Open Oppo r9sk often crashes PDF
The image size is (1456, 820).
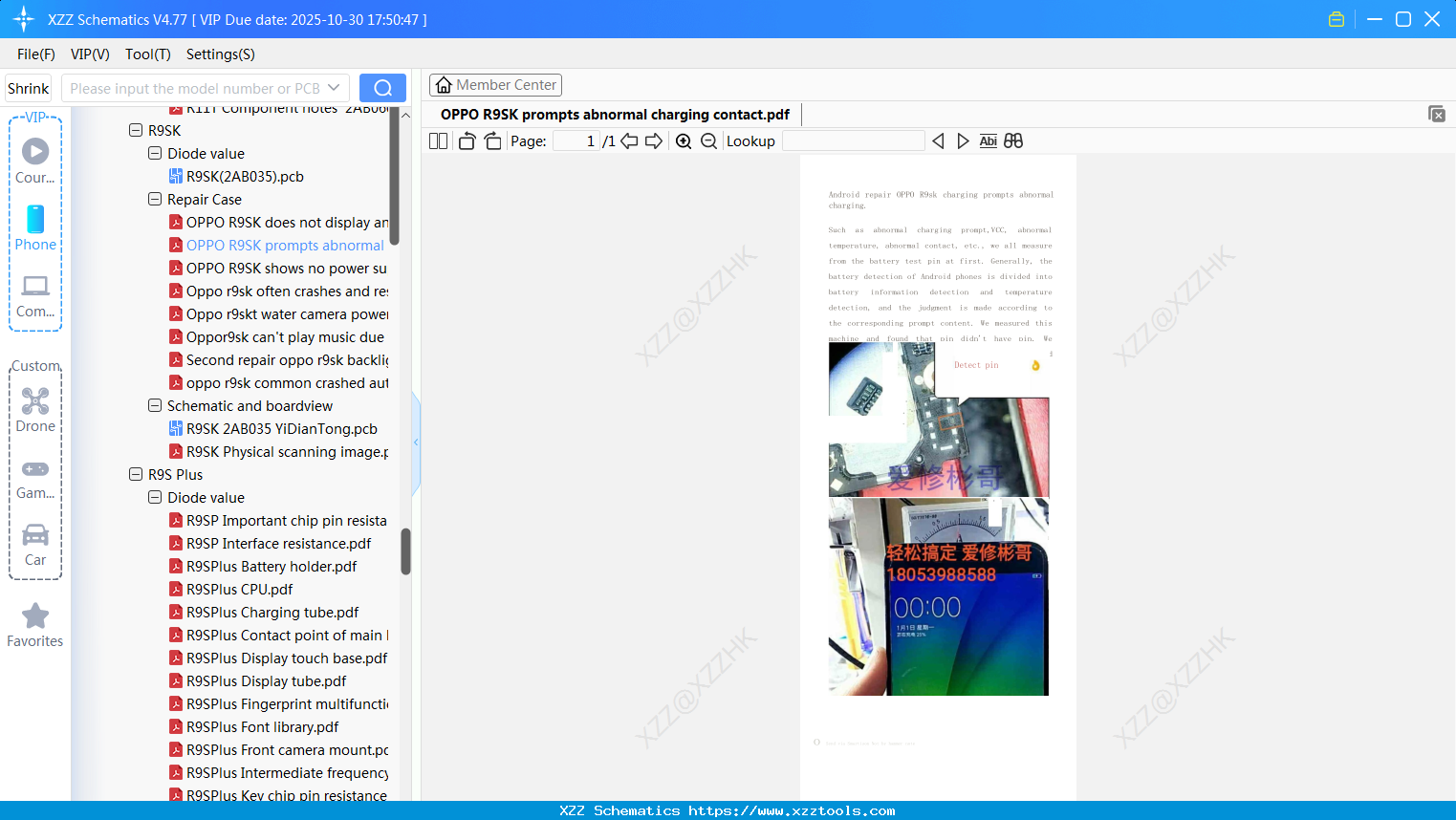coord(278,291)
